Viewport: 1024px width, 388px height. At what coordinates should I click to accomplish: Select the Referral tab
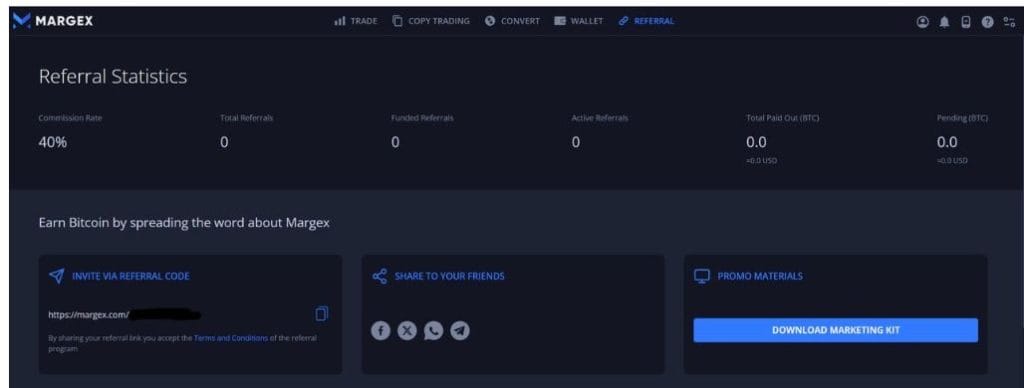click(x=647, y=21)
